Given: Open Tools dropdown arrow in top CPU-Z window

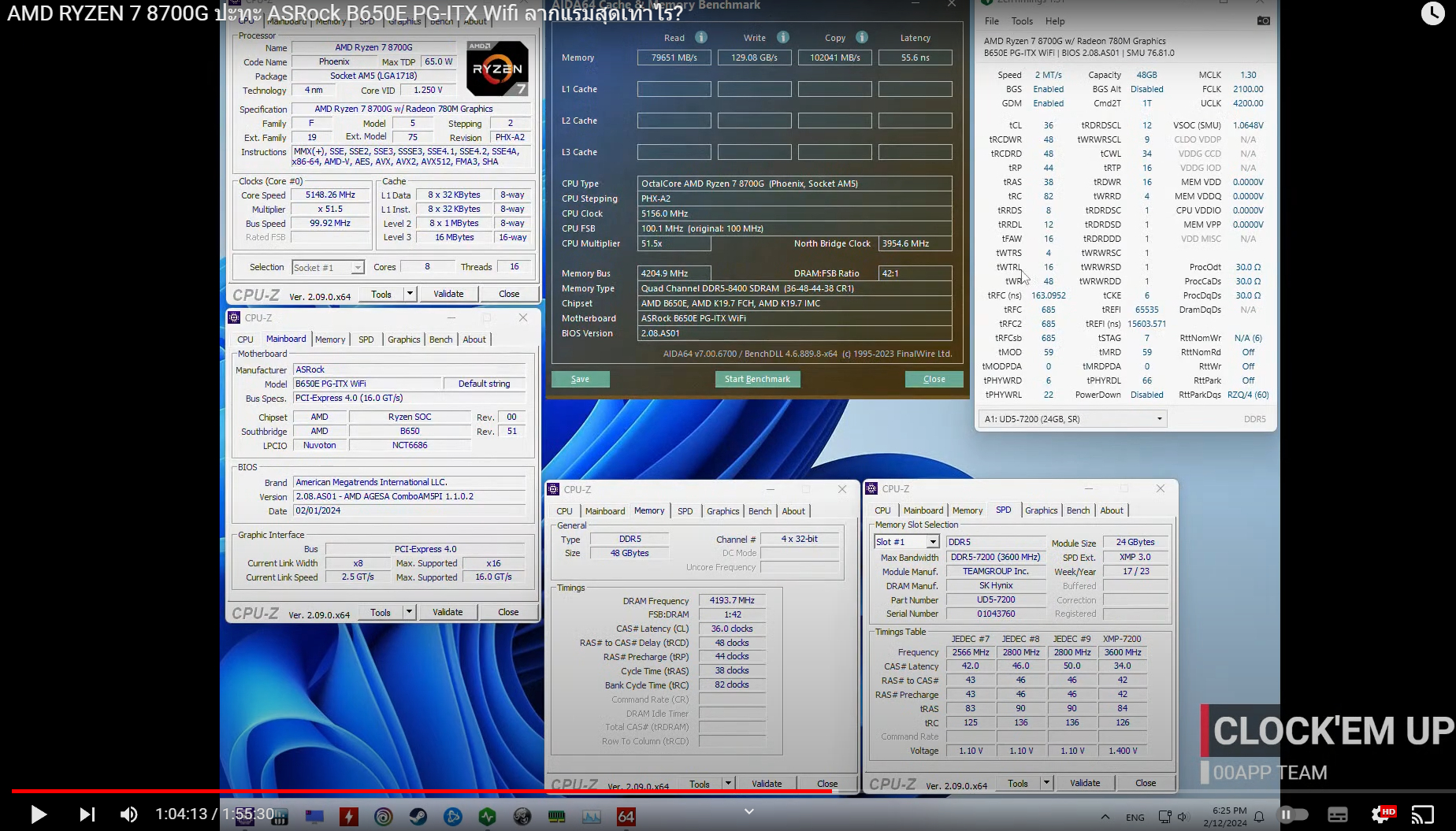Looking at the screenshot, I should coord(410,294).
